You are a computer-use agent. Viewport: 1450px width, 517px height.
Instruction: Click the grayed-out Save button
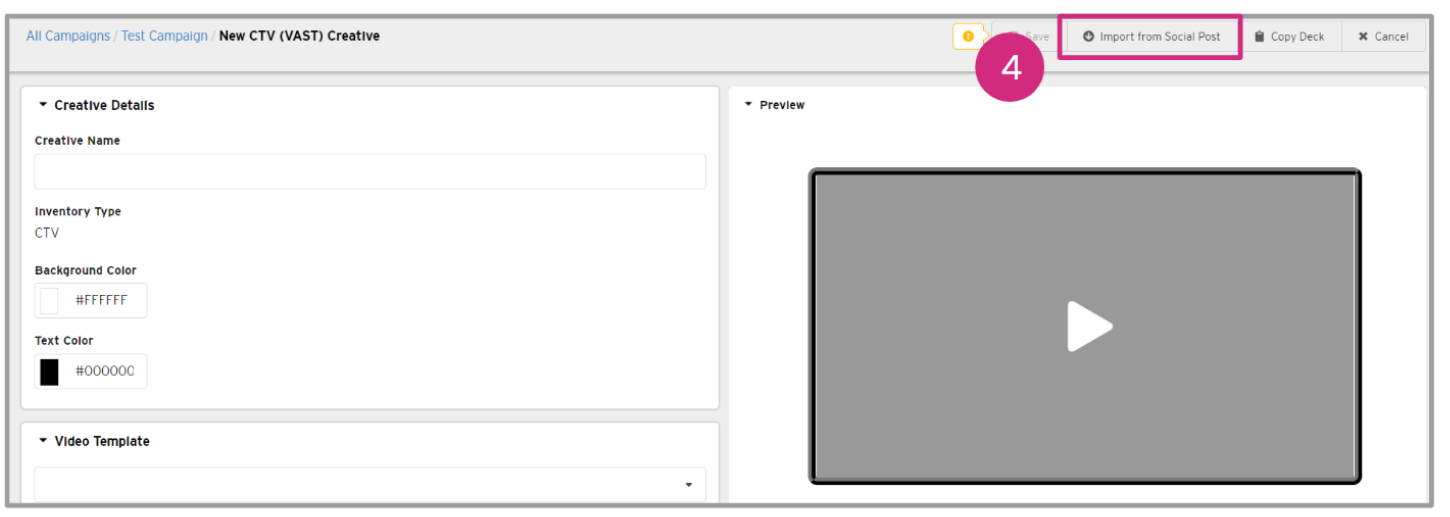[1030, 37]
